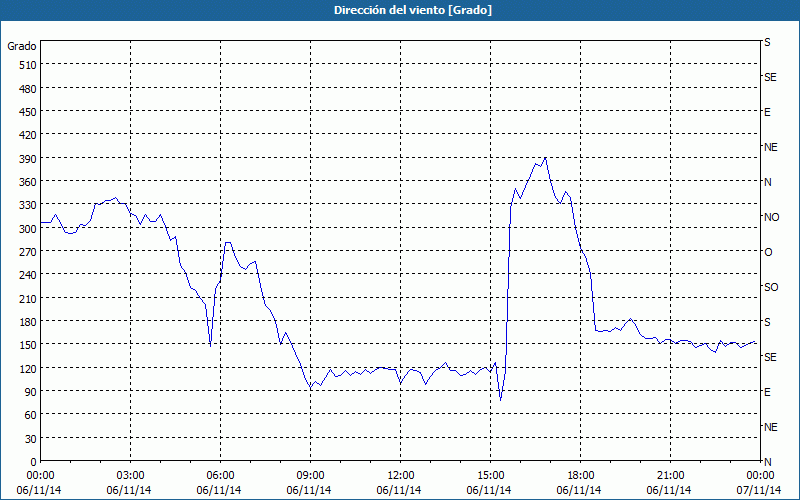
Task: Select the 18:00 time label
Action: (x=579, y=476)
